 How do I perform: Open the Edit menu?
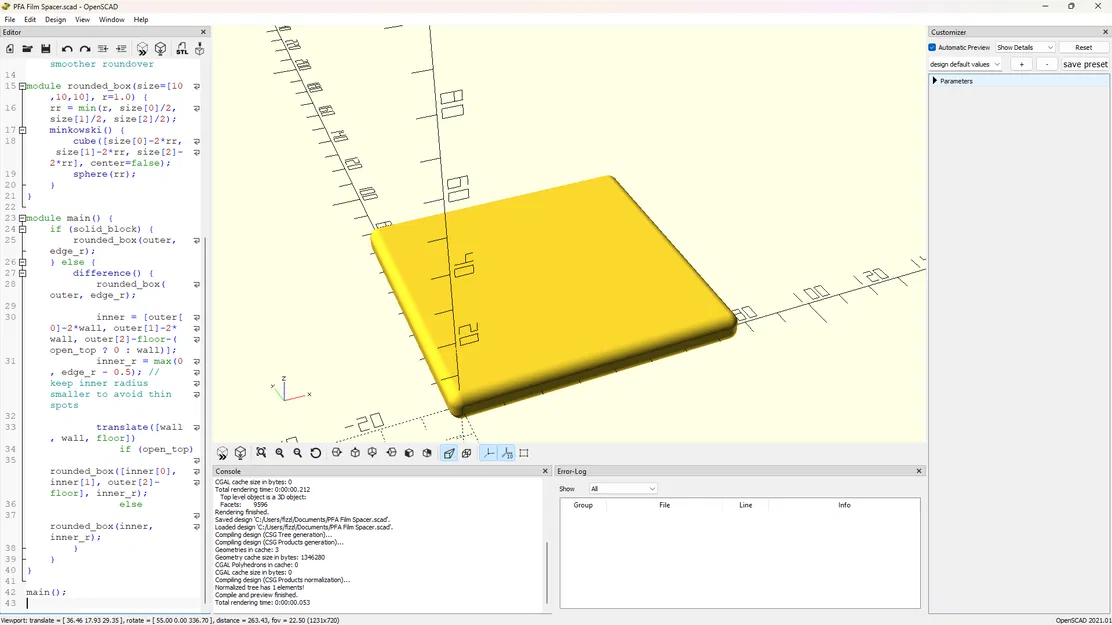click(30, 20)
